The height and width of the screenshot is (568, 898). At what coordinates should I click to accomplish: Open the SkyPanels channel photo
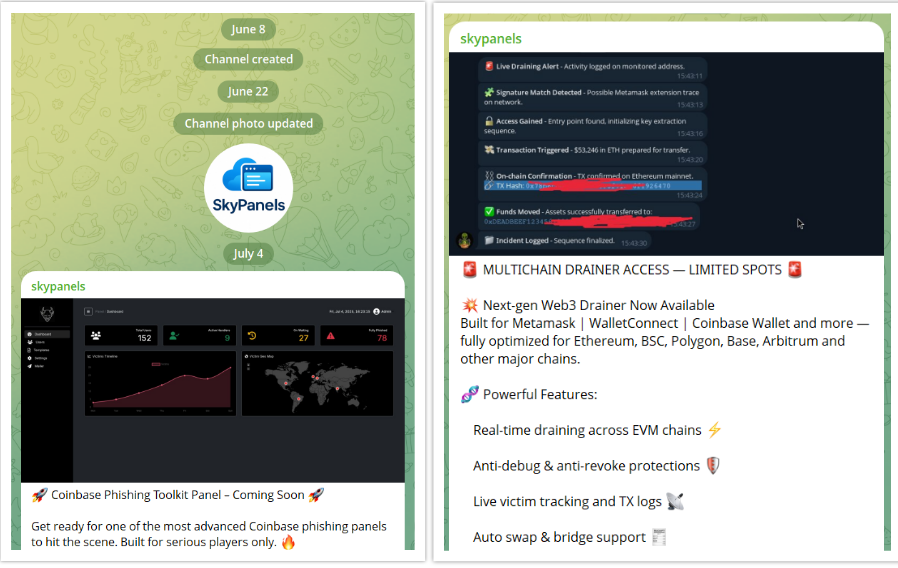249,188
